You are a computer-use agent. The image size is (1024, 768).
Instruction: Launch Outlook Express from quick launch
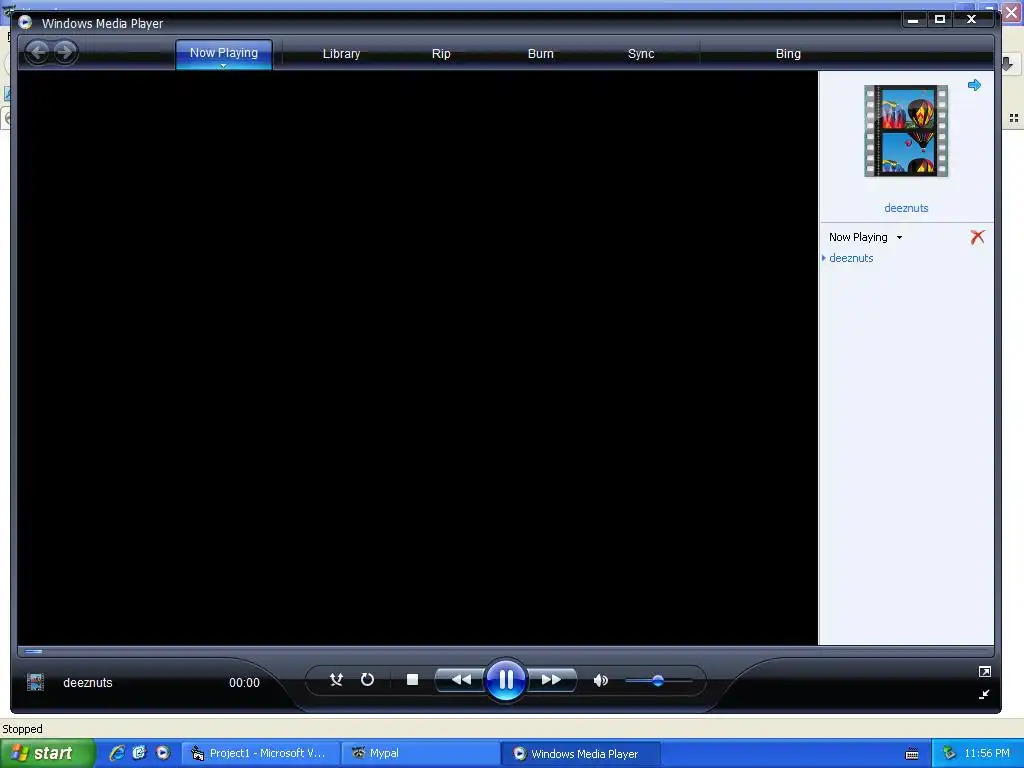click(139, 753)
